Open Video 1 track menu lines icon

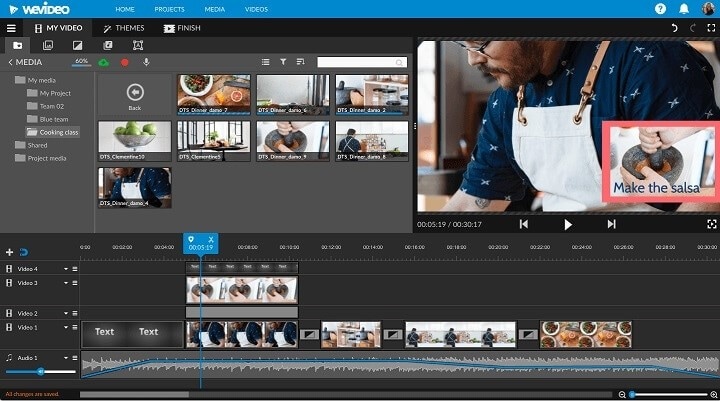tap(75, 328)
